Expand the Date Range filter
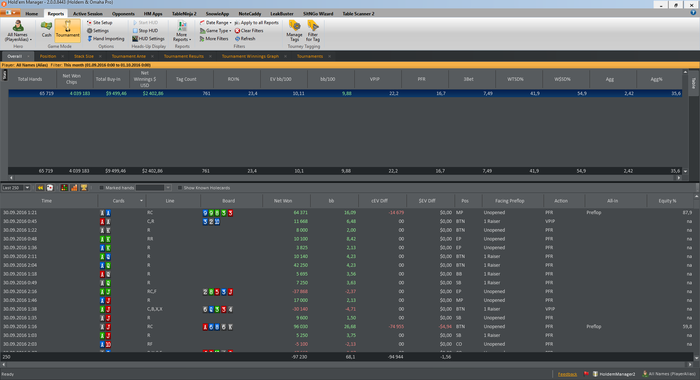 [215, 22]
